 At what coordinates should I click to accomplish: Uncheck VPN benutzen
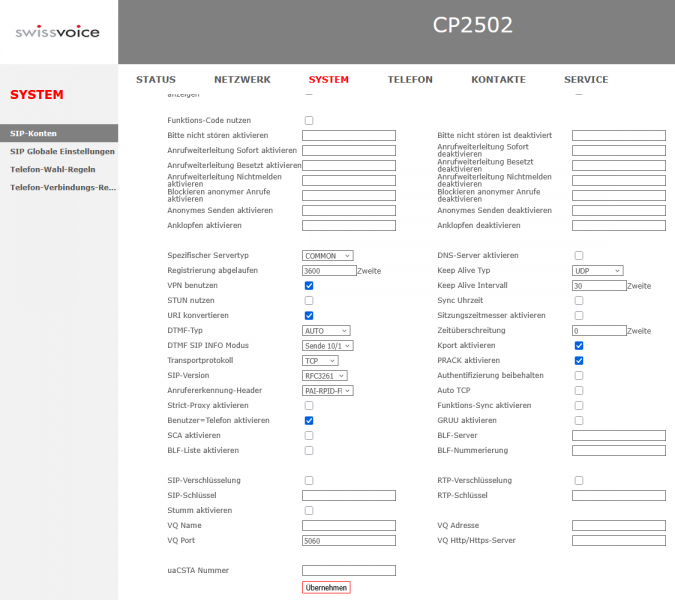point(309,286)
